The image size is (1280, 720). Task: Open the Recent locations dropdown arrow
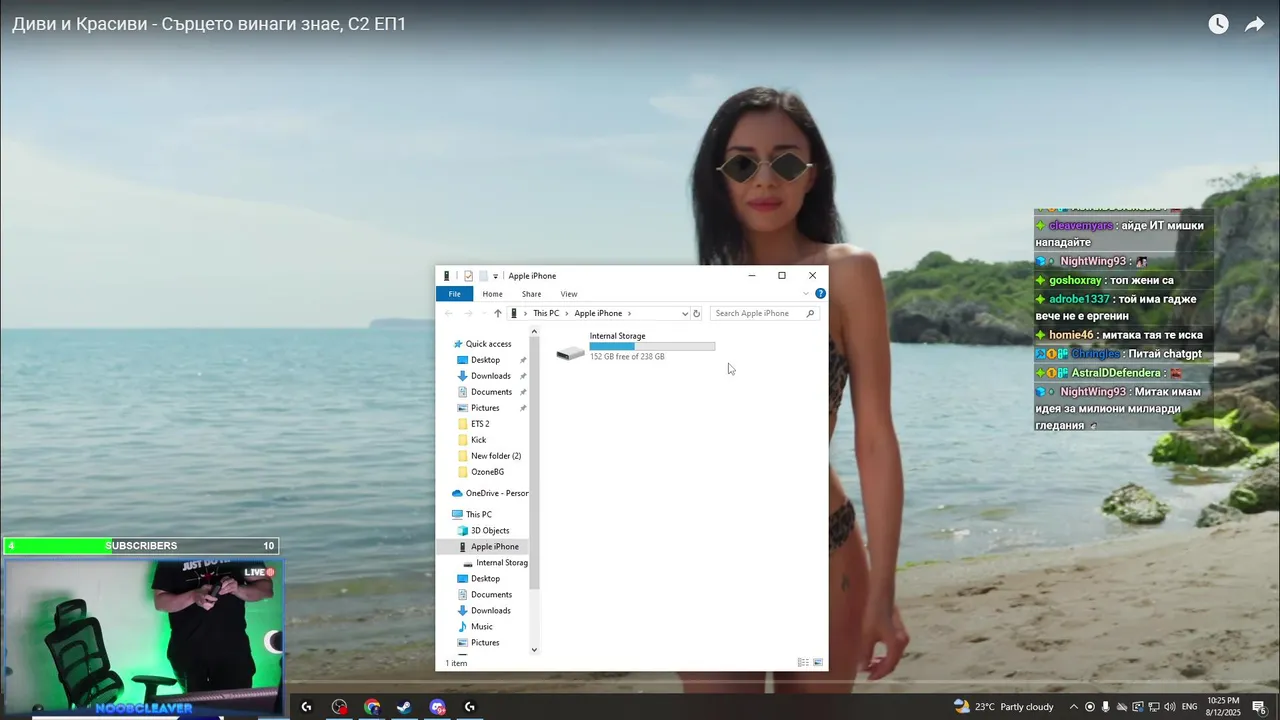(484, 313)
